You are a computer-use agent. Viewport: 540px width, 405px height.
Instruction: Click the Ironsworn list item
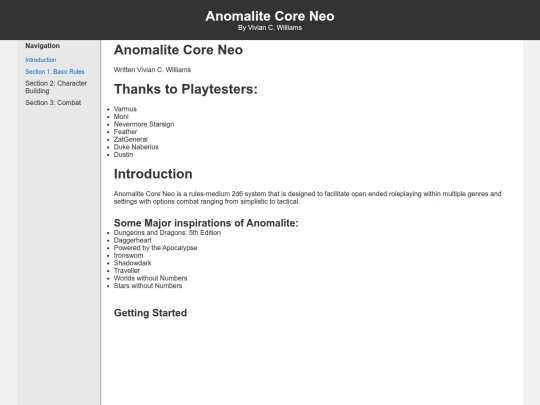point(128,256)
